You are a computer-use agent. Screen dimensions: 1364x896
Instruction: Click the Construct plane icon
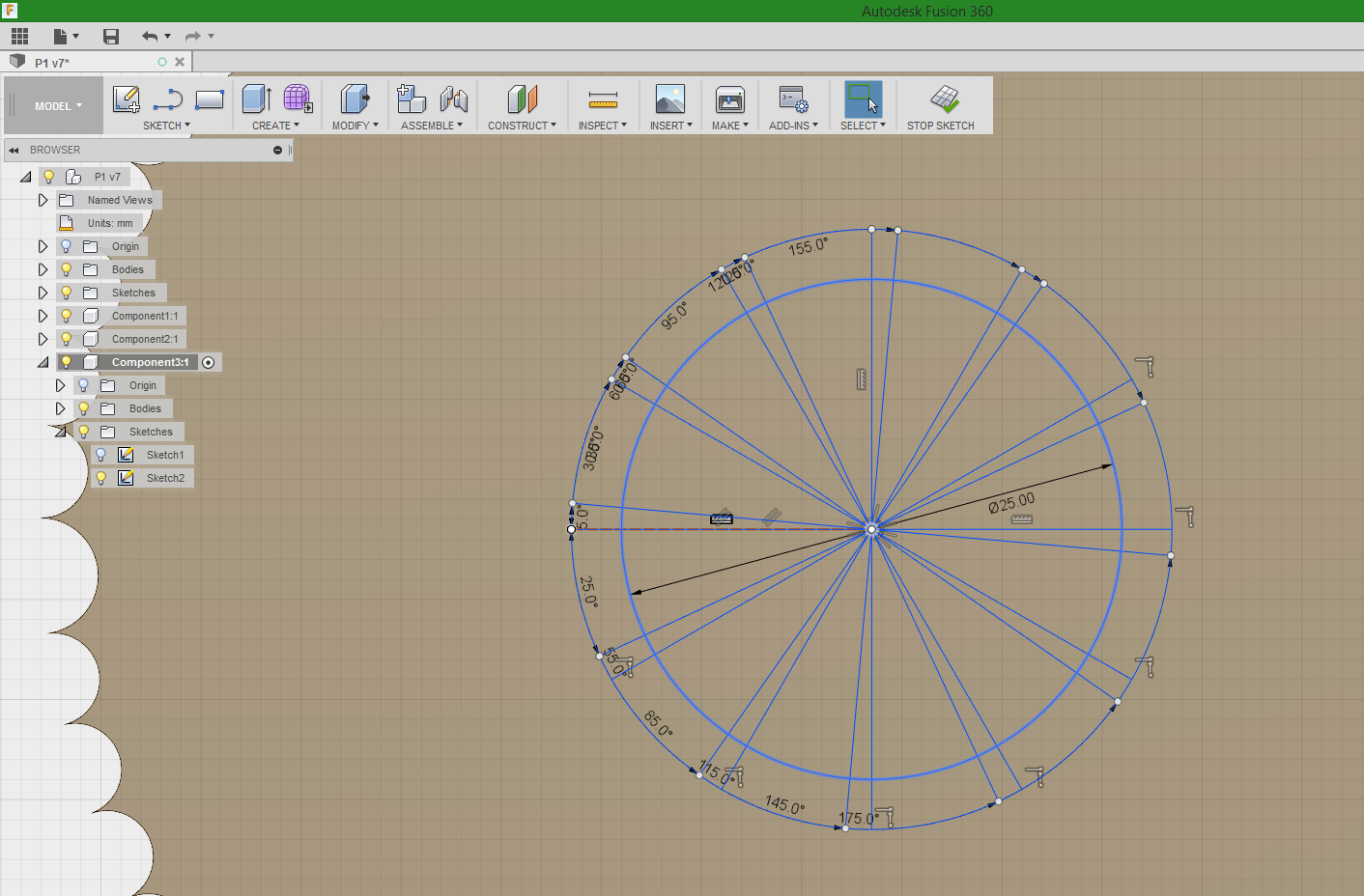[x=522, y=98]
